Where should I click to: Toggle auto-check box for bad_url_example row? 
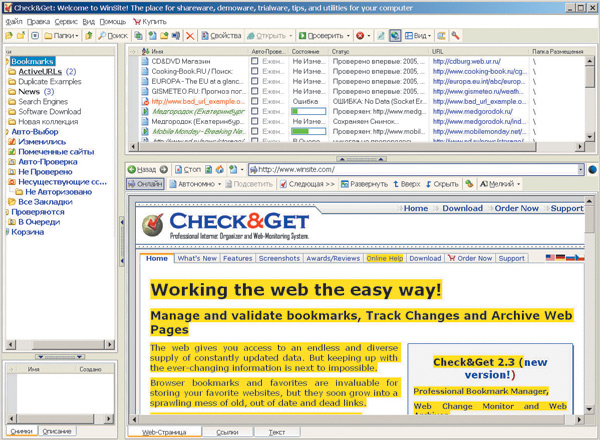tap(254, 101)
